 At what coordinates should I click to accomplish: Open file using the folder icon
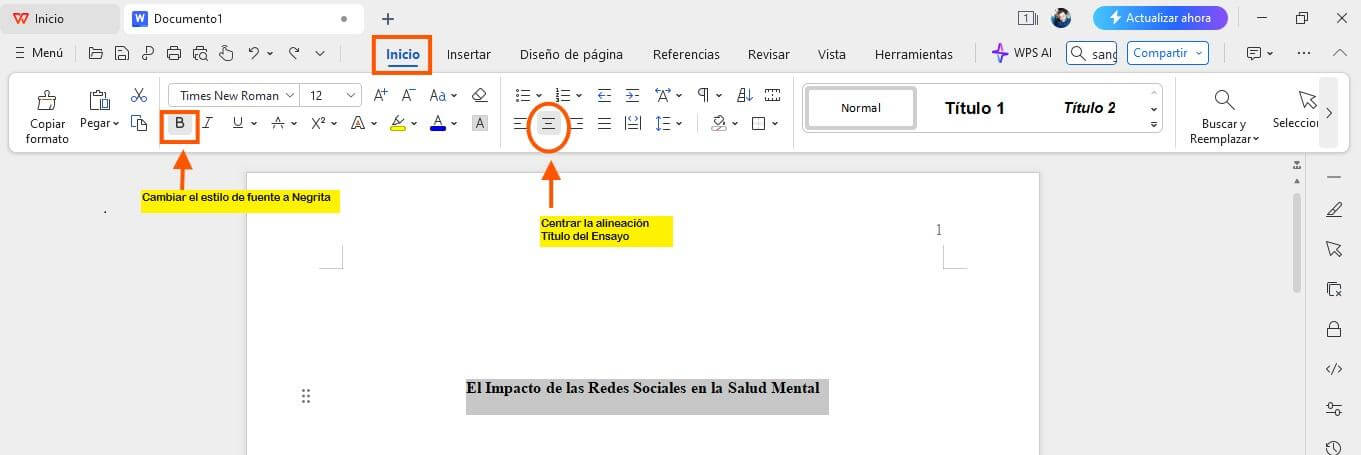[x=96, y=53]
